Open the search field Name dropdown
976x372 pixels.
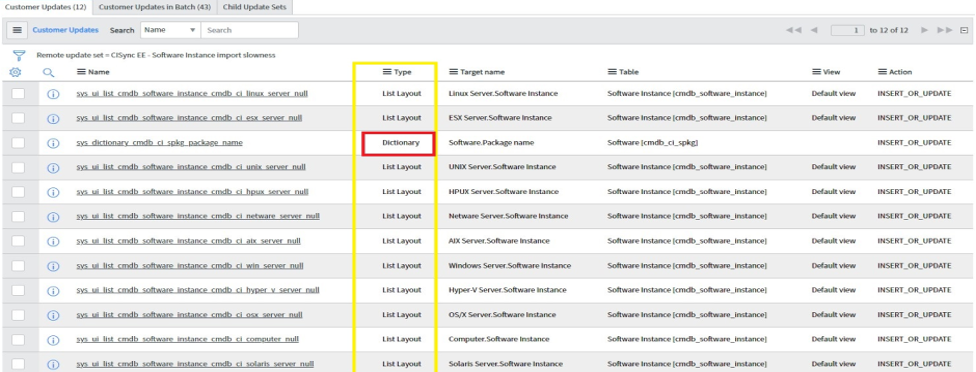click(x=170, y=30)
